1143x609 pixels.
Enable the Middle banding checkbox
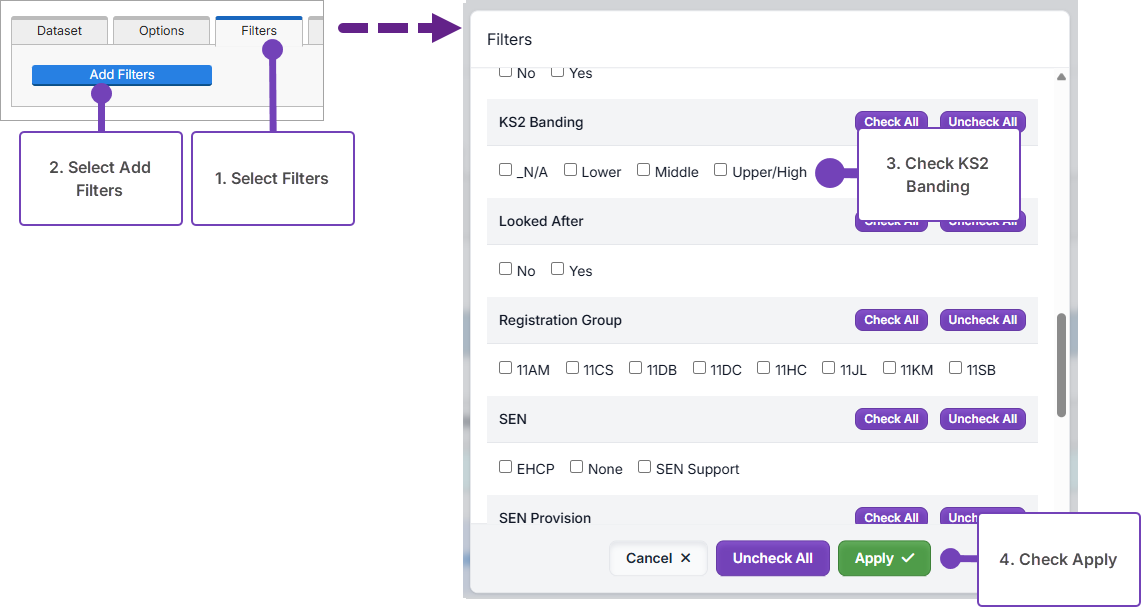click(x=643, y=170)
